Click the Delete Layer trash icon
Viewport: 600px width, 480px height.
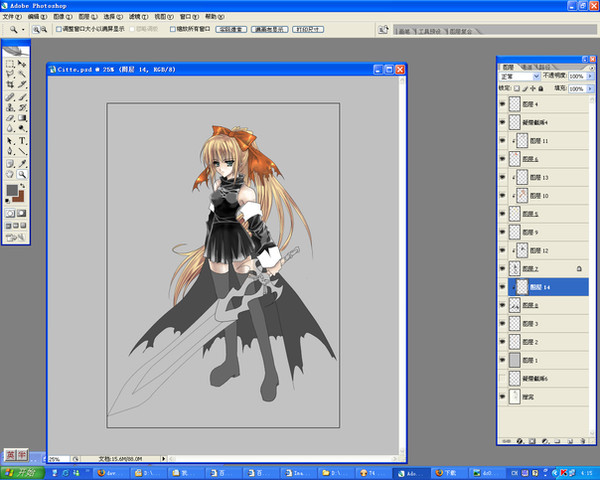click(583, 441)
